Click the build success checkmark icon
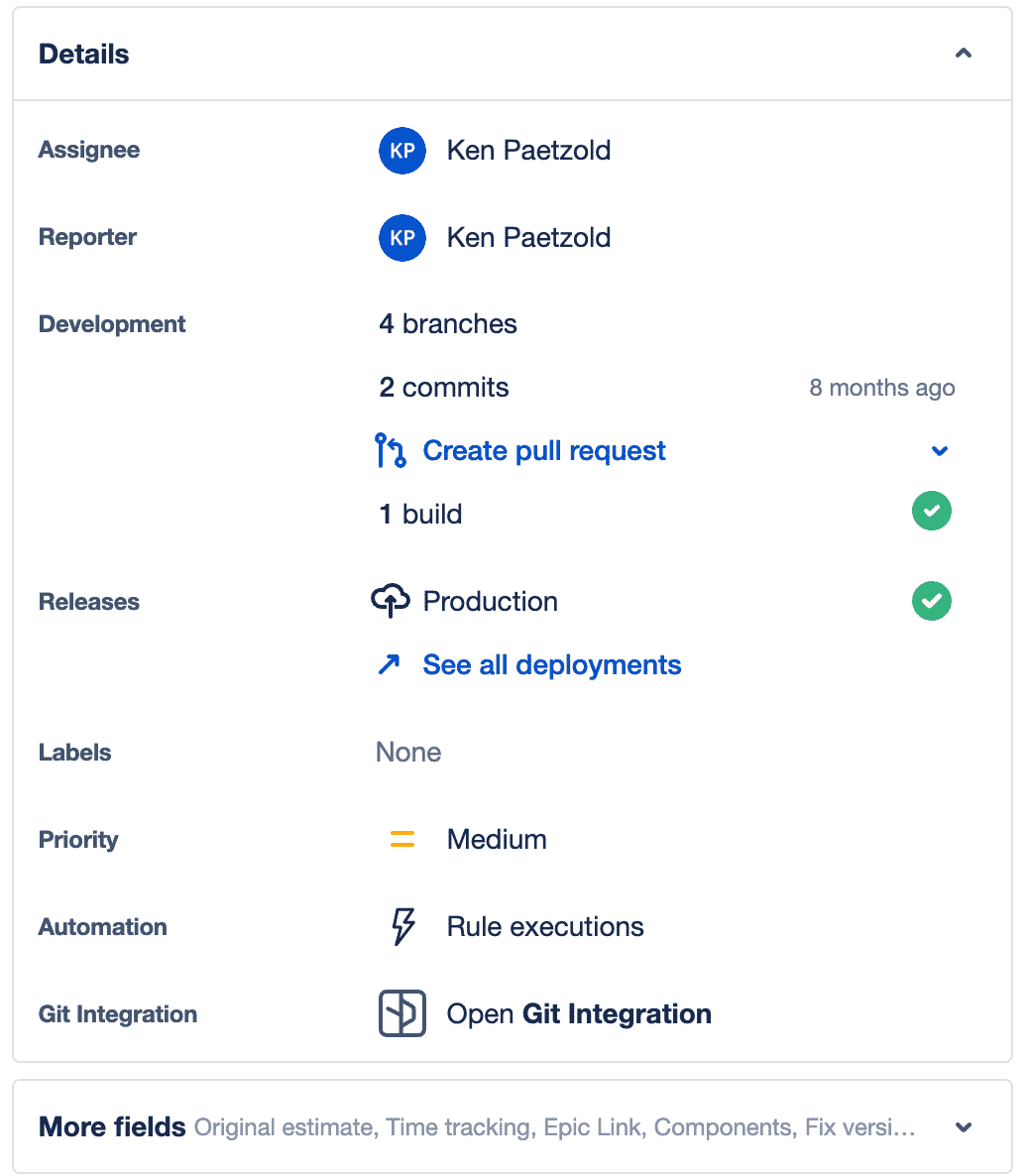1029x1176 pixels. pyautogui.click(x=931, y=512)
